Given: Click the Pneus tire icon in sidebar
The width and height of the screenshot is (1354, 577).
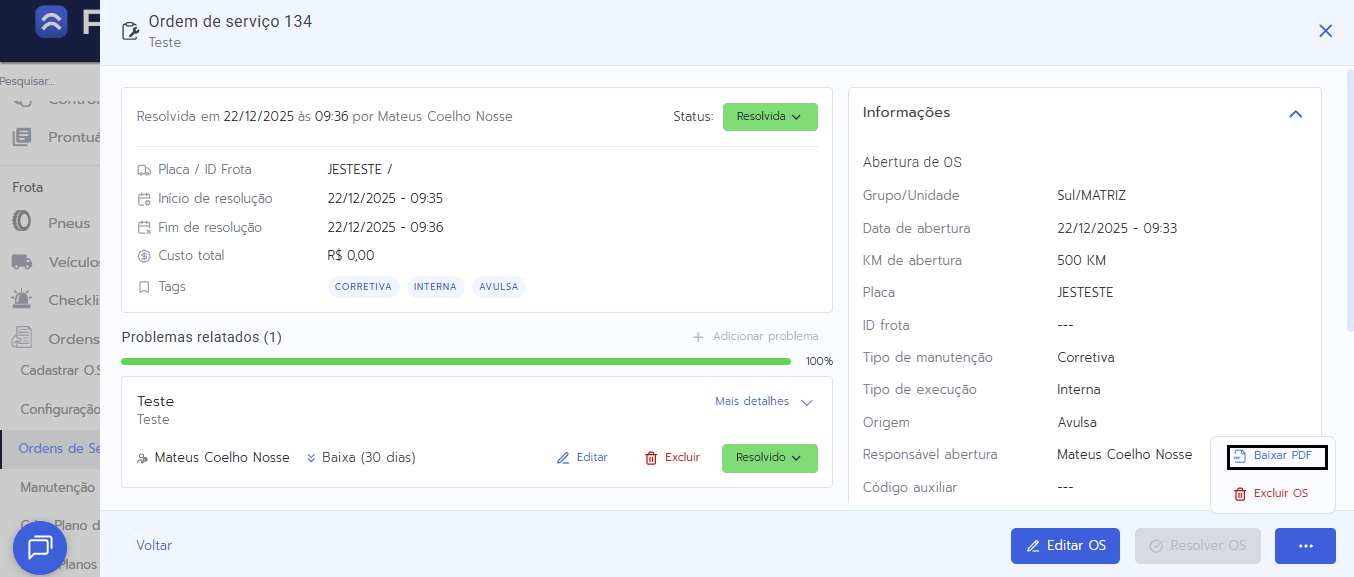Looking at the screenshot, I should point(22,223).
